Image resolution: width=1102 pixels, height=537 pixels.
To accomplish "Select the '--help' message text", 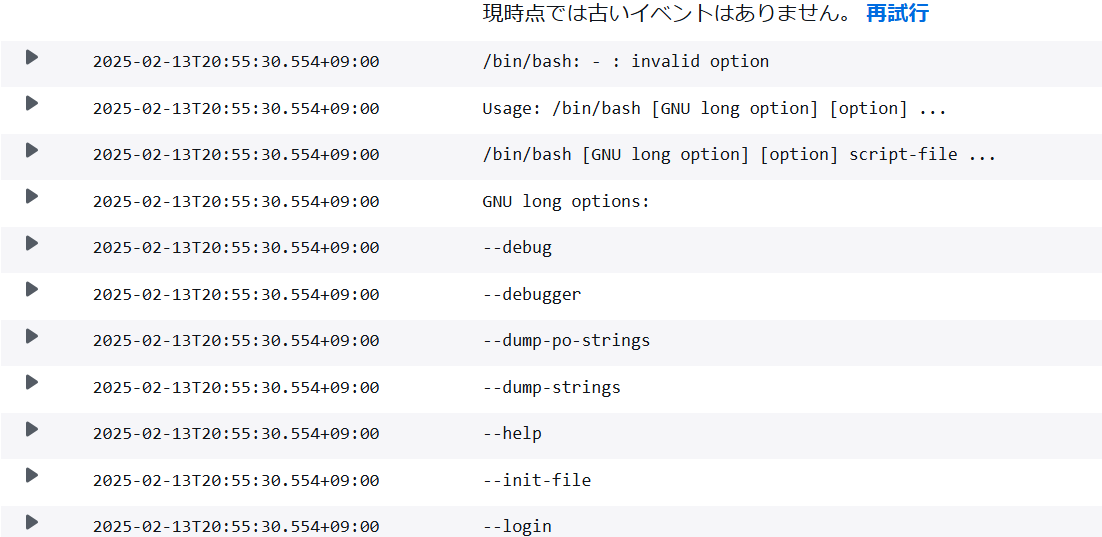I will point(512,434).
